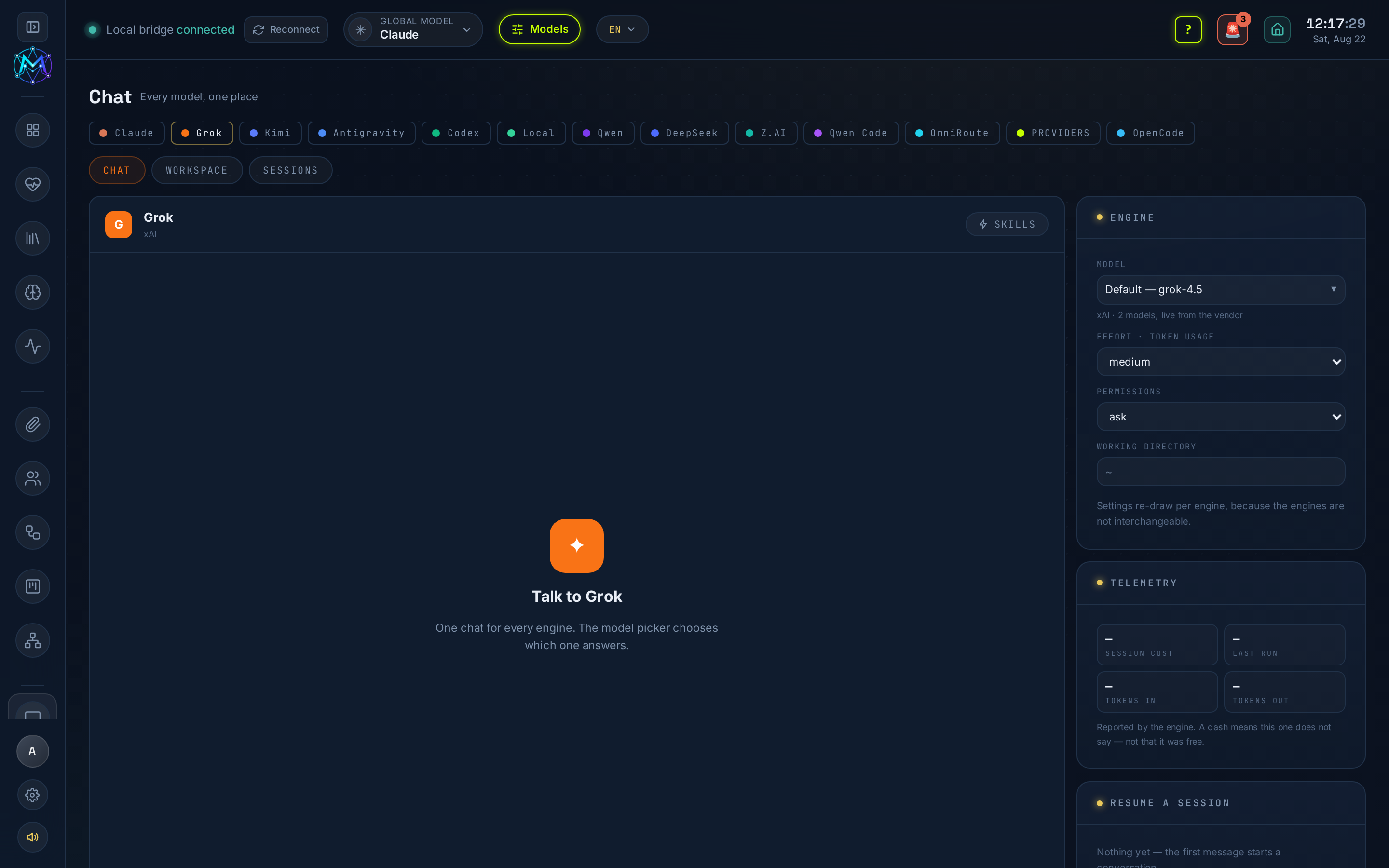This screenshot has width=1389, height=868.
Task: Open the WORKSPACE sub-tab
Action: point(197,171)
